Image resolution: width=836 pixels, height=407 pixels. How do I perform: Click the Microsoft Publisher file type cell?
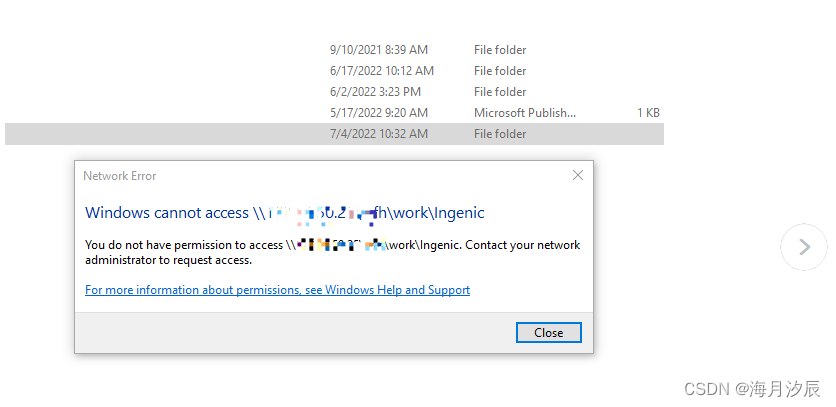[524, 113]
